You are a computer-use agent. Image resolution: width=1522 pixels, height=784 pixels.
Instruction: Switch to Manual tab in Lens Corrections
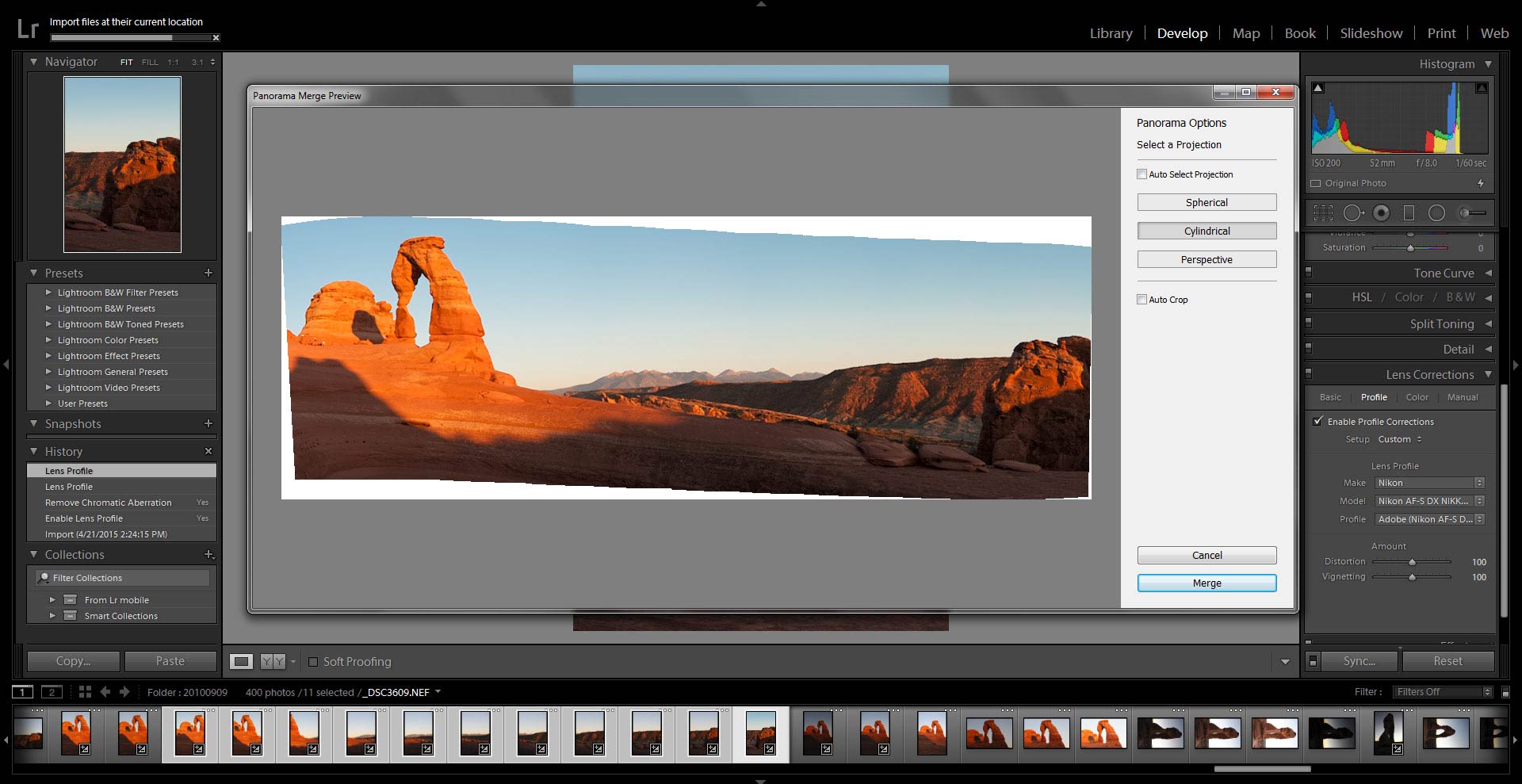pyautogui.click(x=1463, y=397)
